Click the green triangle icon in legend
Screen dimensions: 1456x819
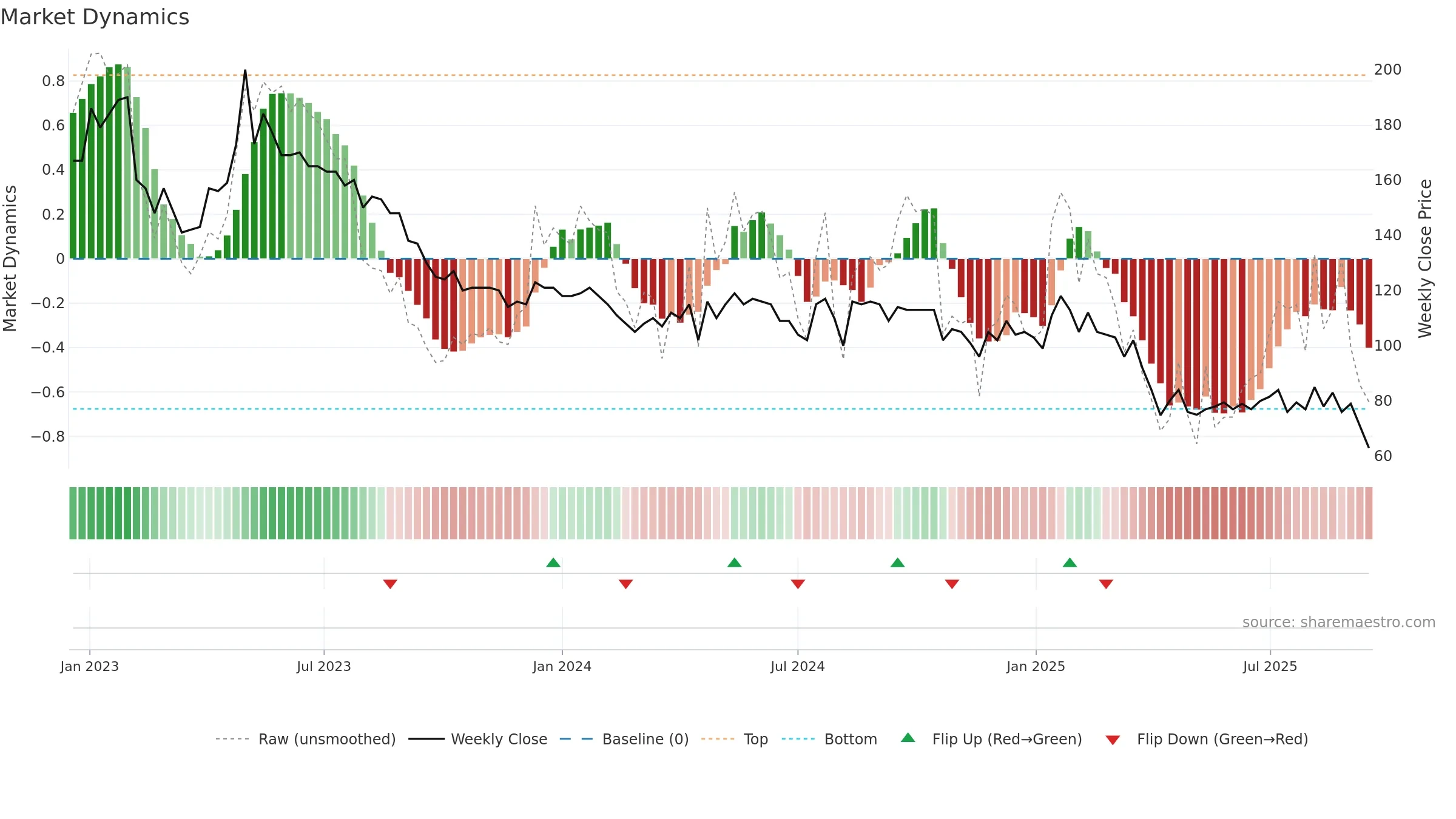[908, 738]
